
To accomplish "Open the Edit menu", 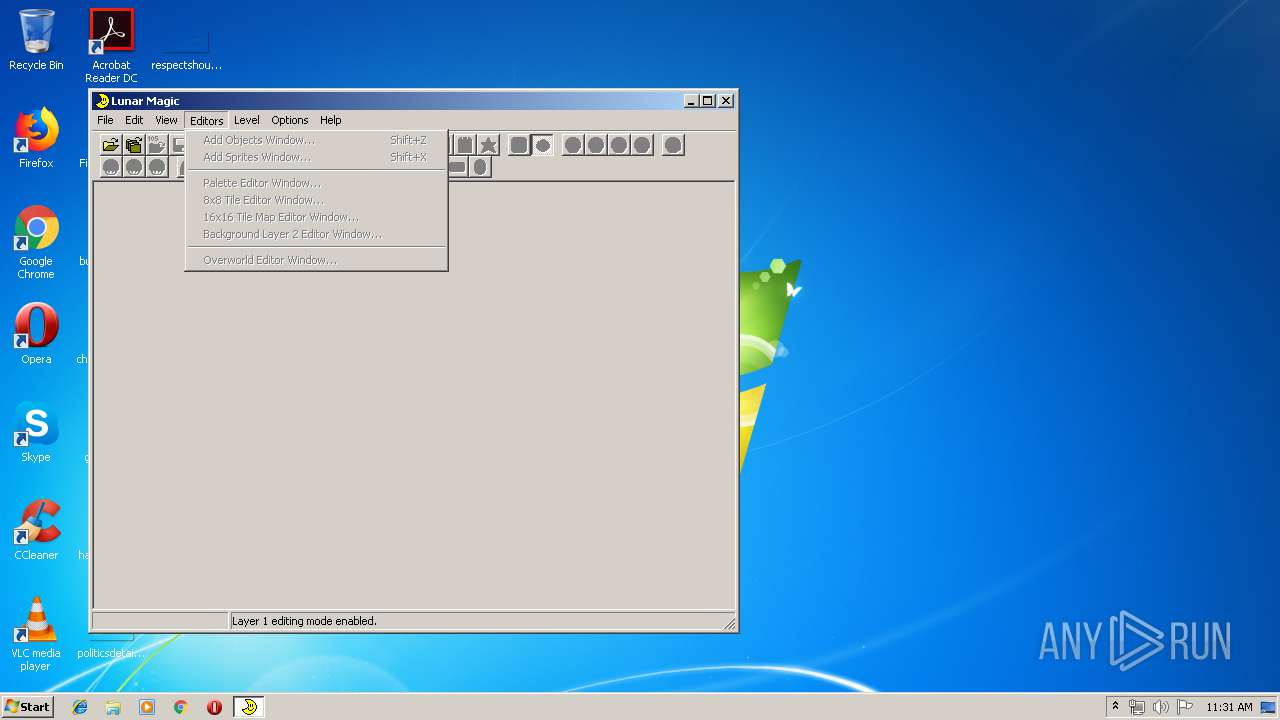I will (134, 120).
